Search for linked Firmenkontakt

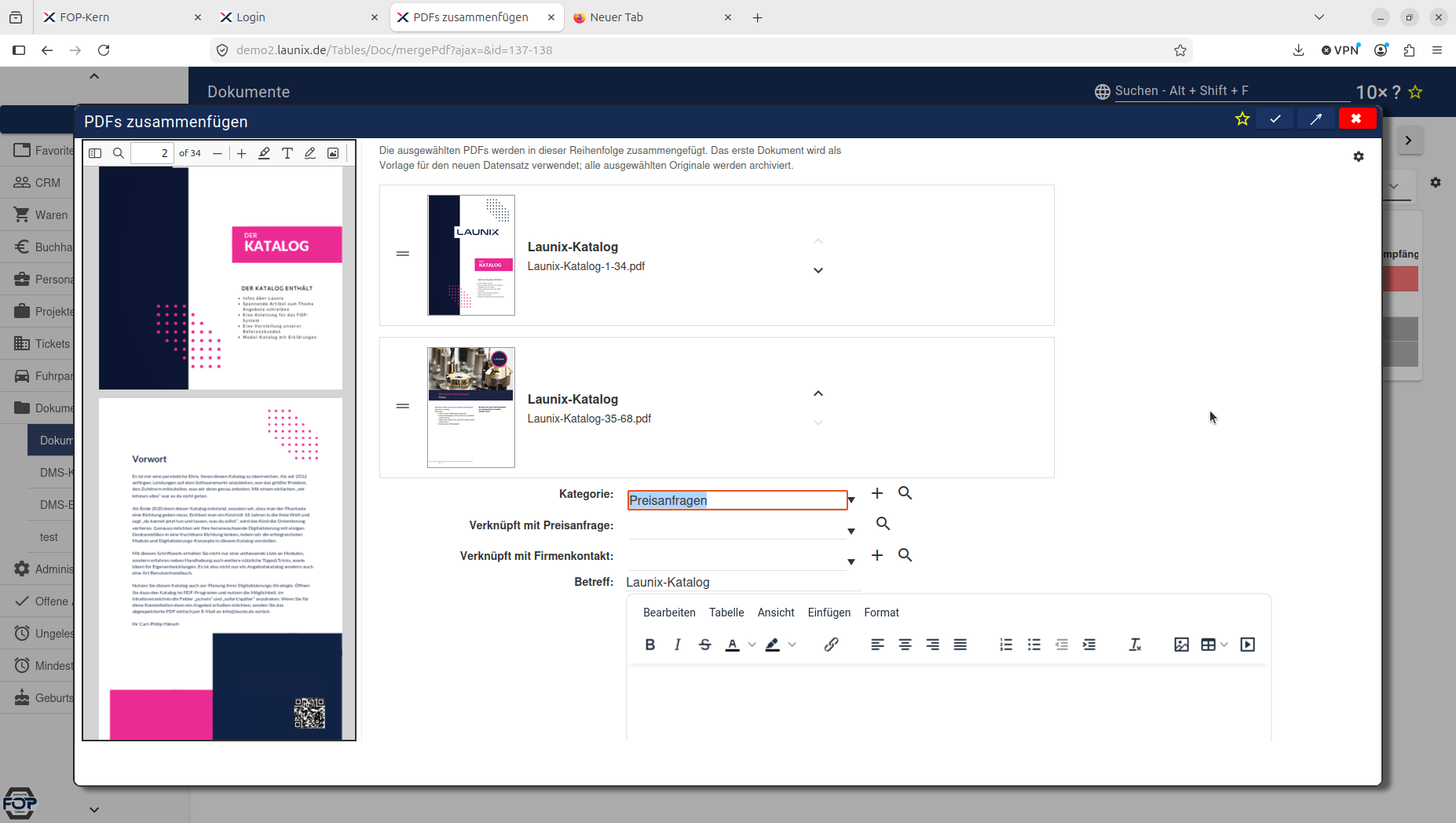coord(905,555)
